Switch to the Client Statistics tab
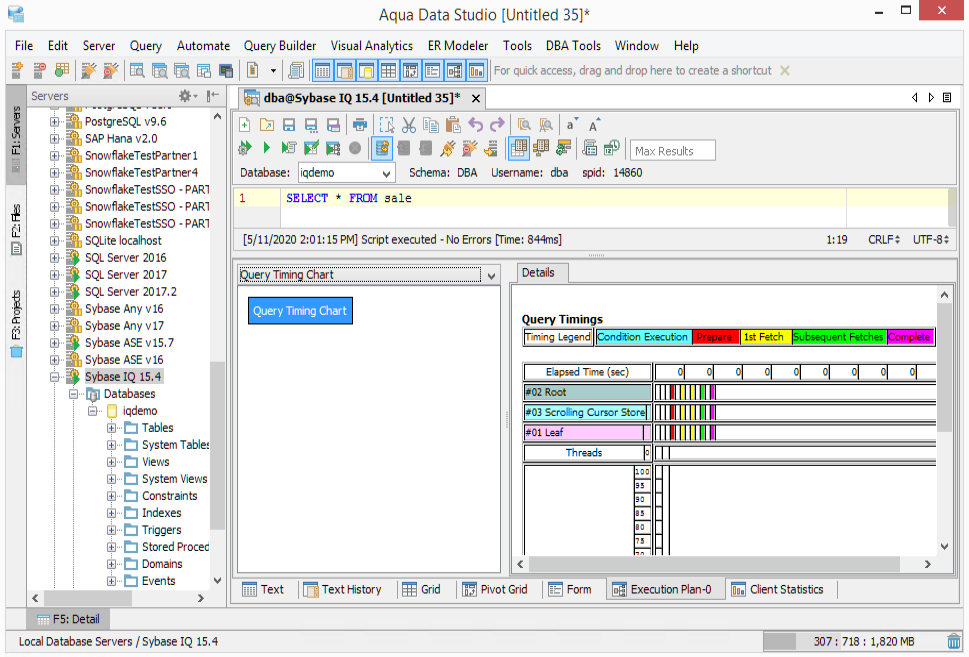Viewport: 969px width, 657px height. point(777,589)
